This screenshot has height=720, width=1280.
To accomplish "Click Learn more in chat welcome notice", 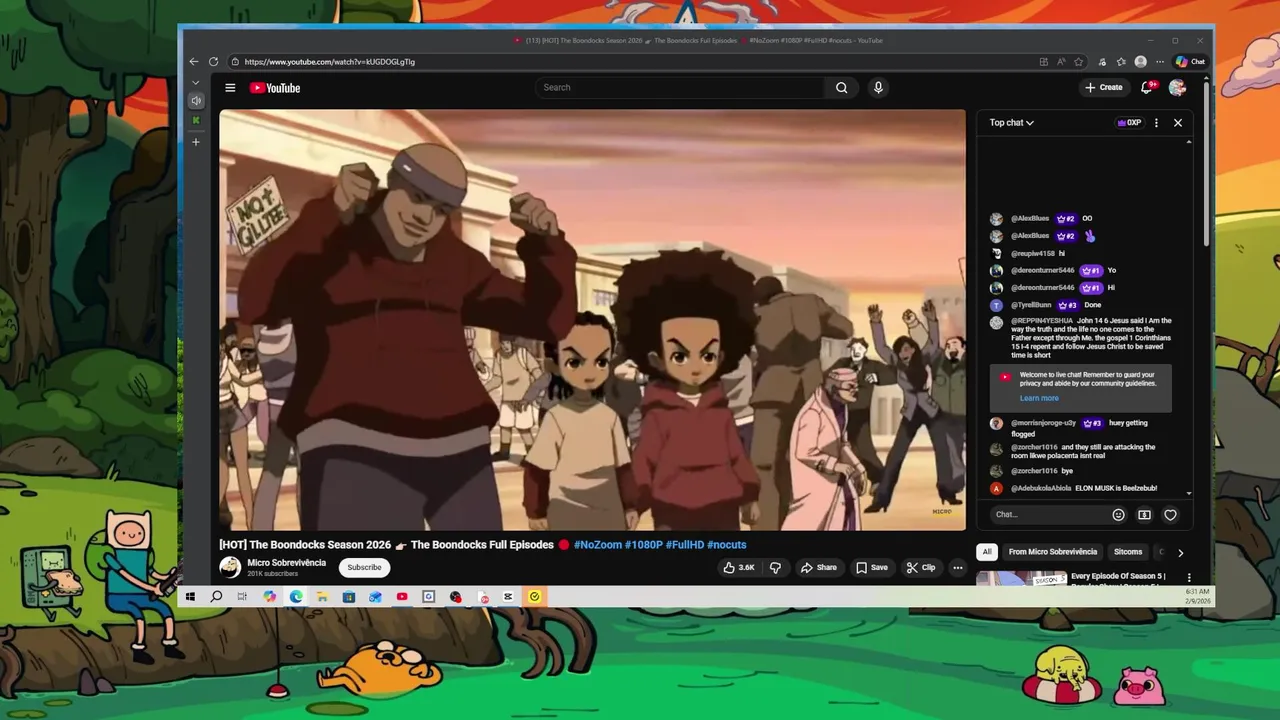I will (1039, 398).
